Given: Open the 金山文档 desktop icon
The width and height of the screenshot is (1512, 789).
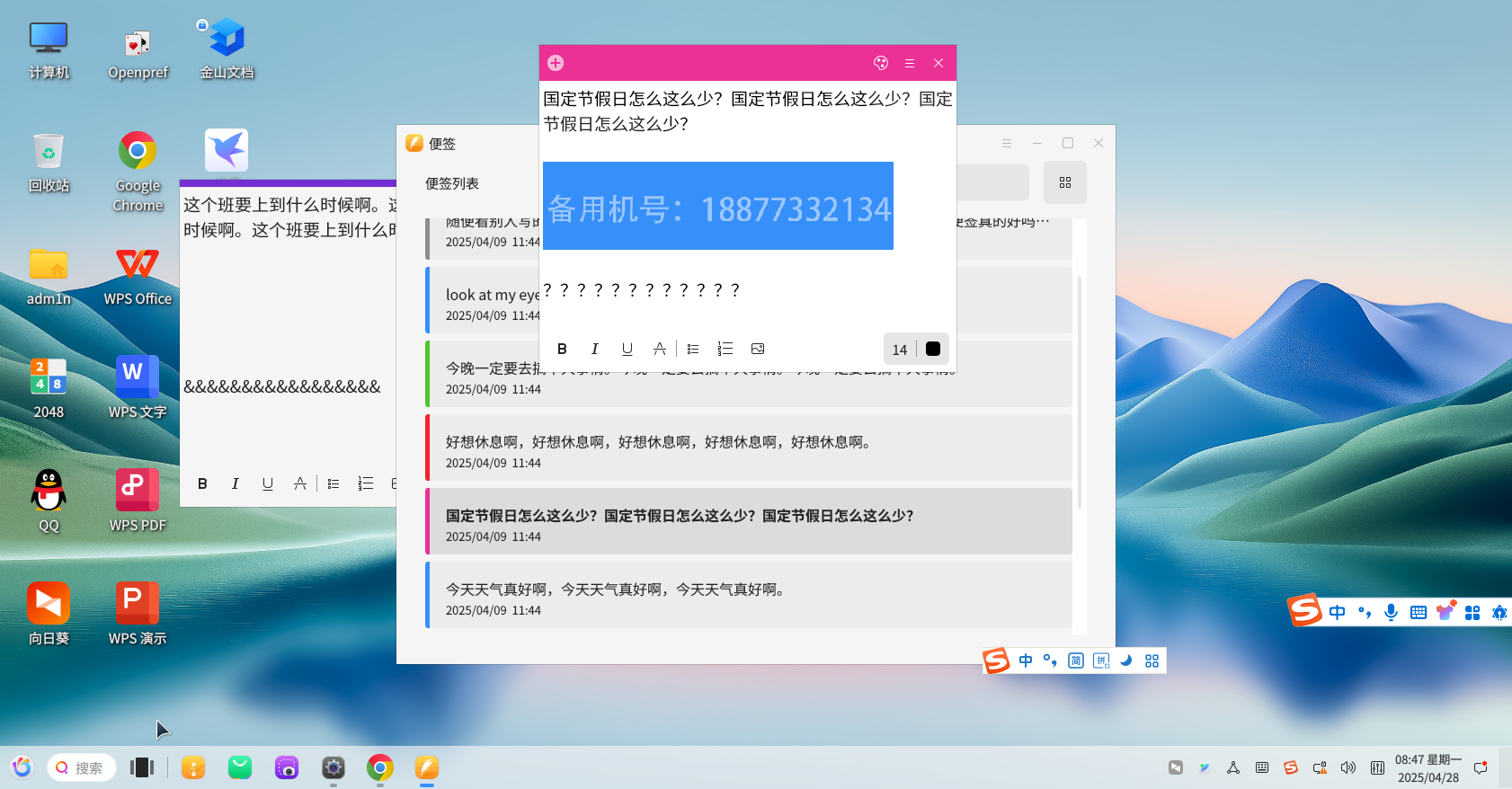Looking at the screenshot, I should click(x=227, y=50).
